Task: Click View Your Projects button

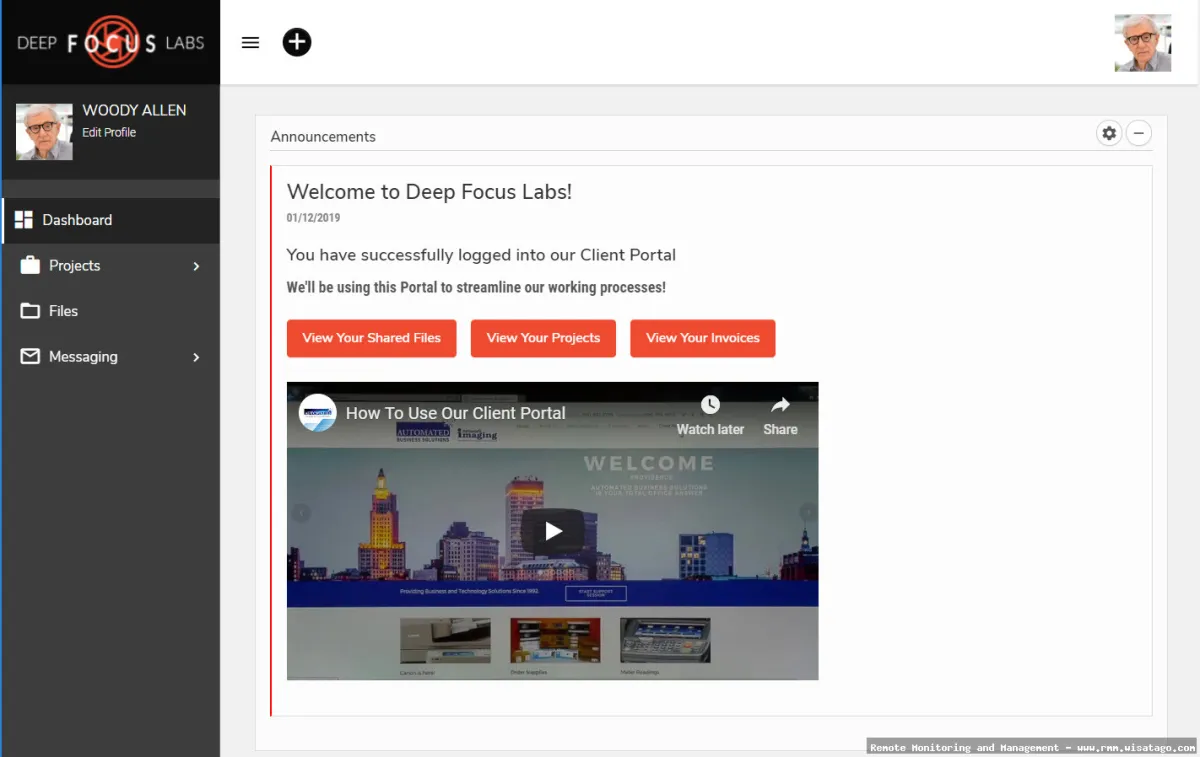Action: [x=543, y=338]
